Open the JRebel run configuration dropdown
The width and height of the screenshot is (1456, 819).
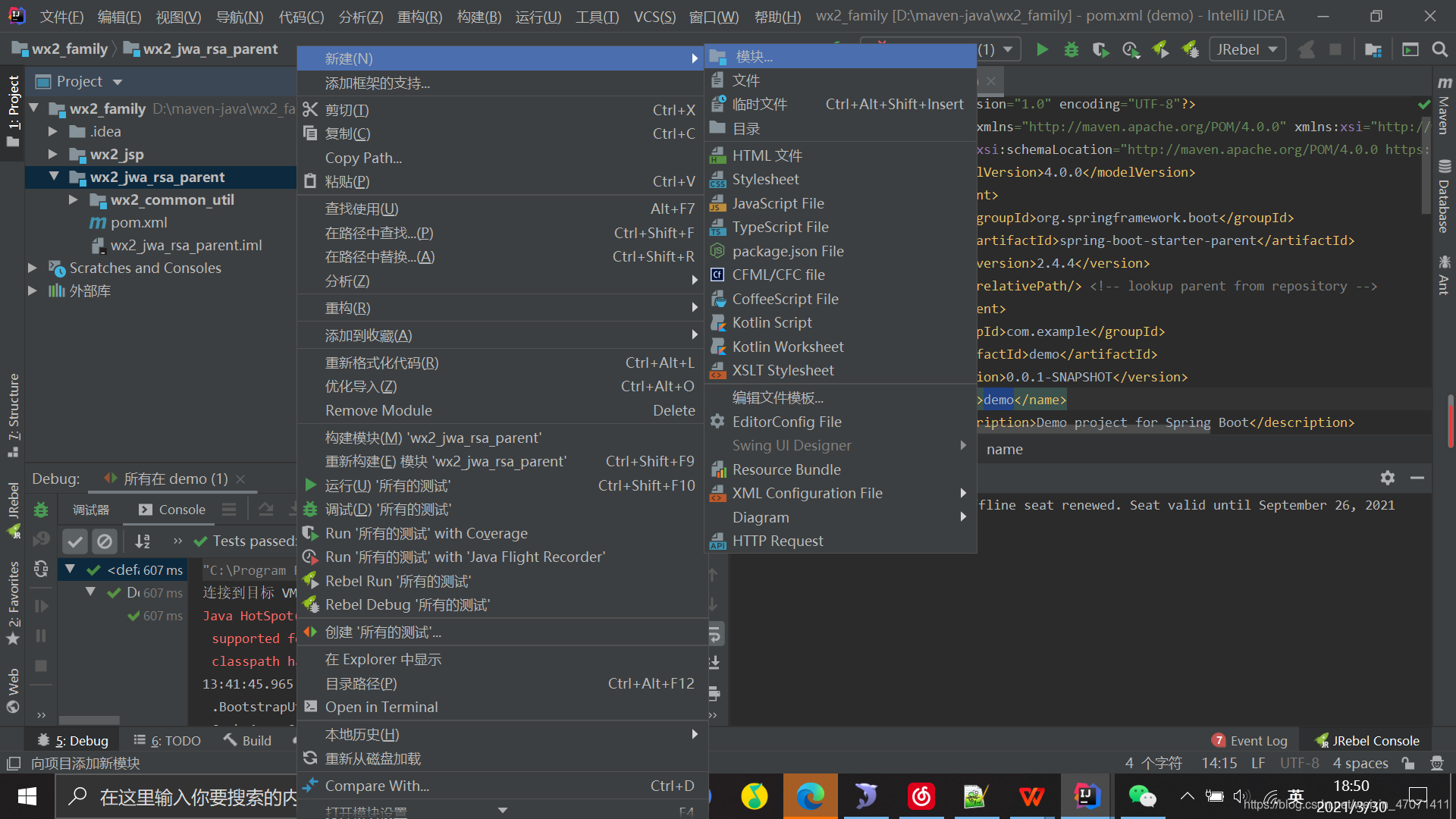click(x=1247, y=50)
